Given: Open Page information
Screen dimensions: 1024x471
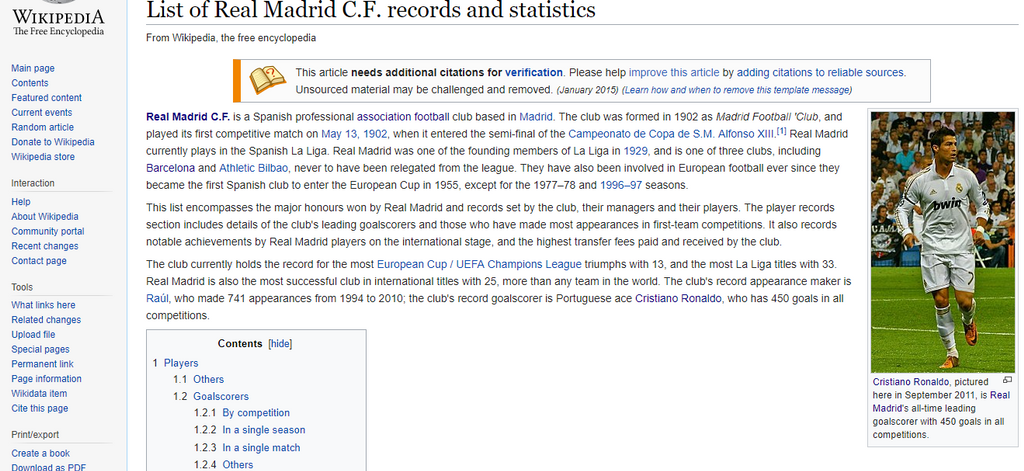Looking at the screenshot, I should tap(46, 379).
